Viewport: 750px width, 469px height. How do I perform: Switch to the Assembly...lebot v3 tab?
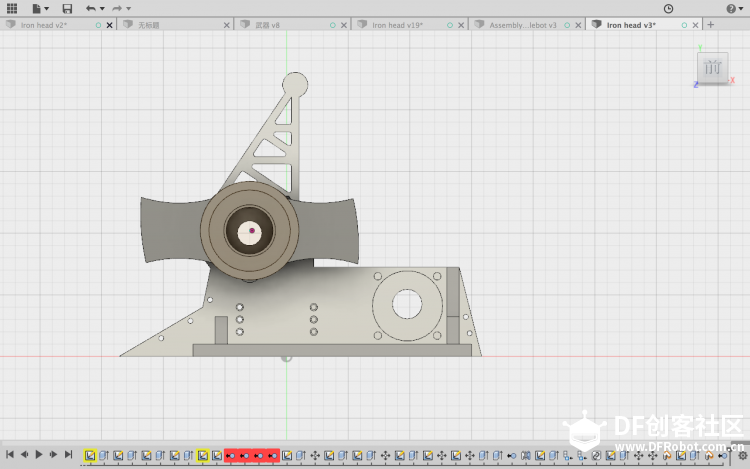pos(523,25)
